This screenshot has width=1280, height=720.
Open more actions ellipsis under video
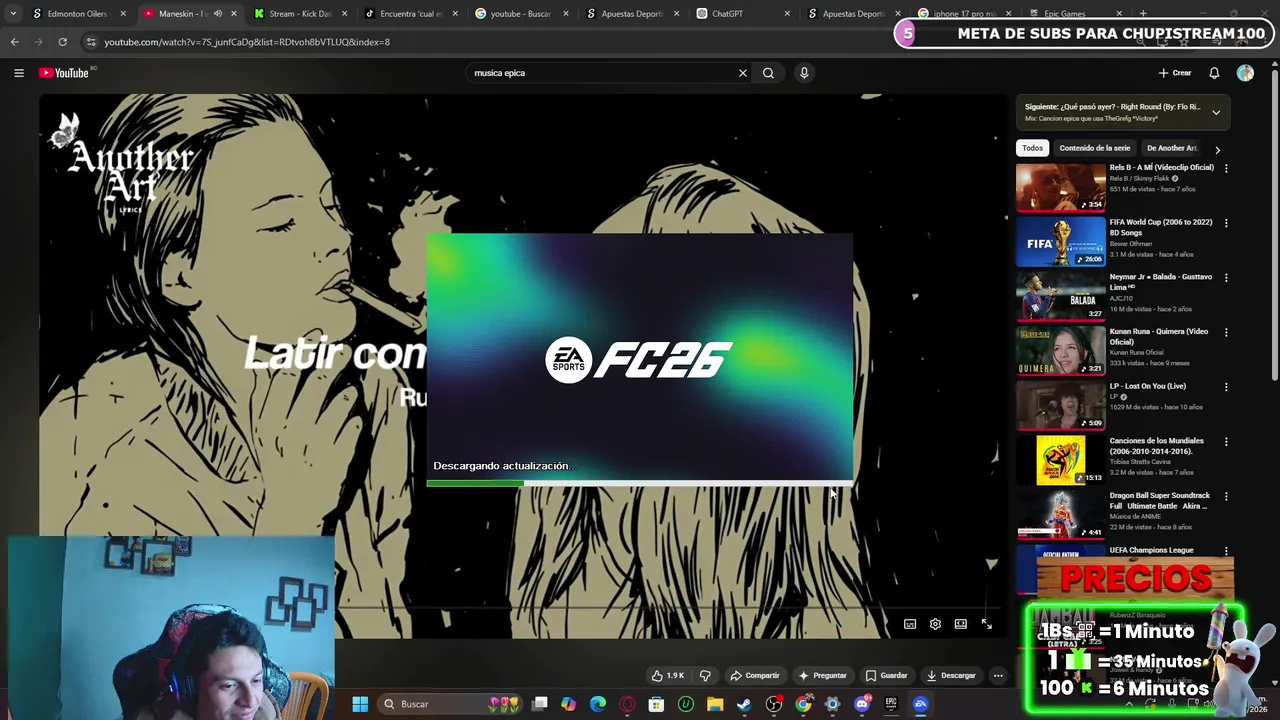[998, 676]
